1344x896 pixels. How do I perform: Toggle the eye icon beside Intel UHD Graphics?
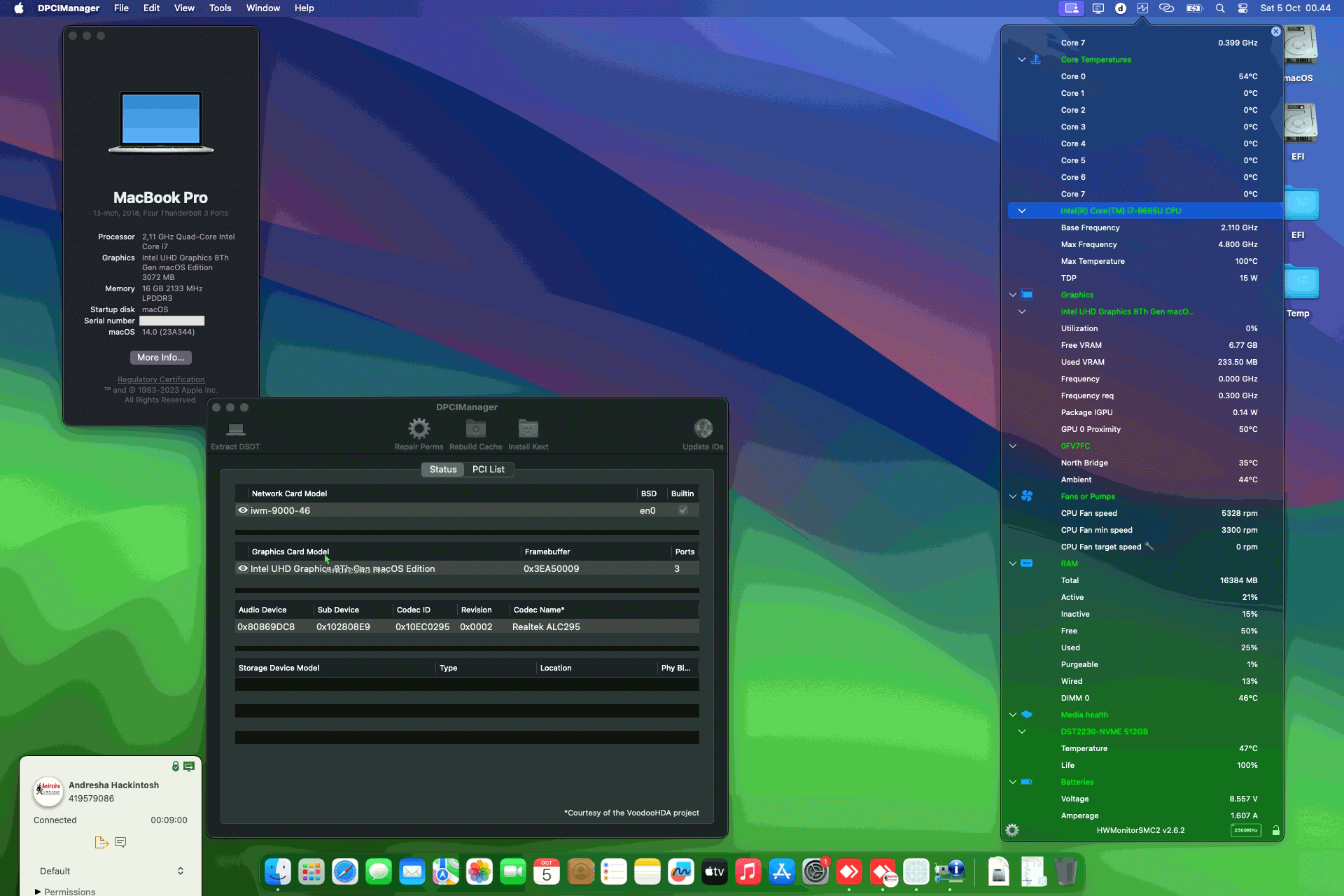[x=243, y=568]
